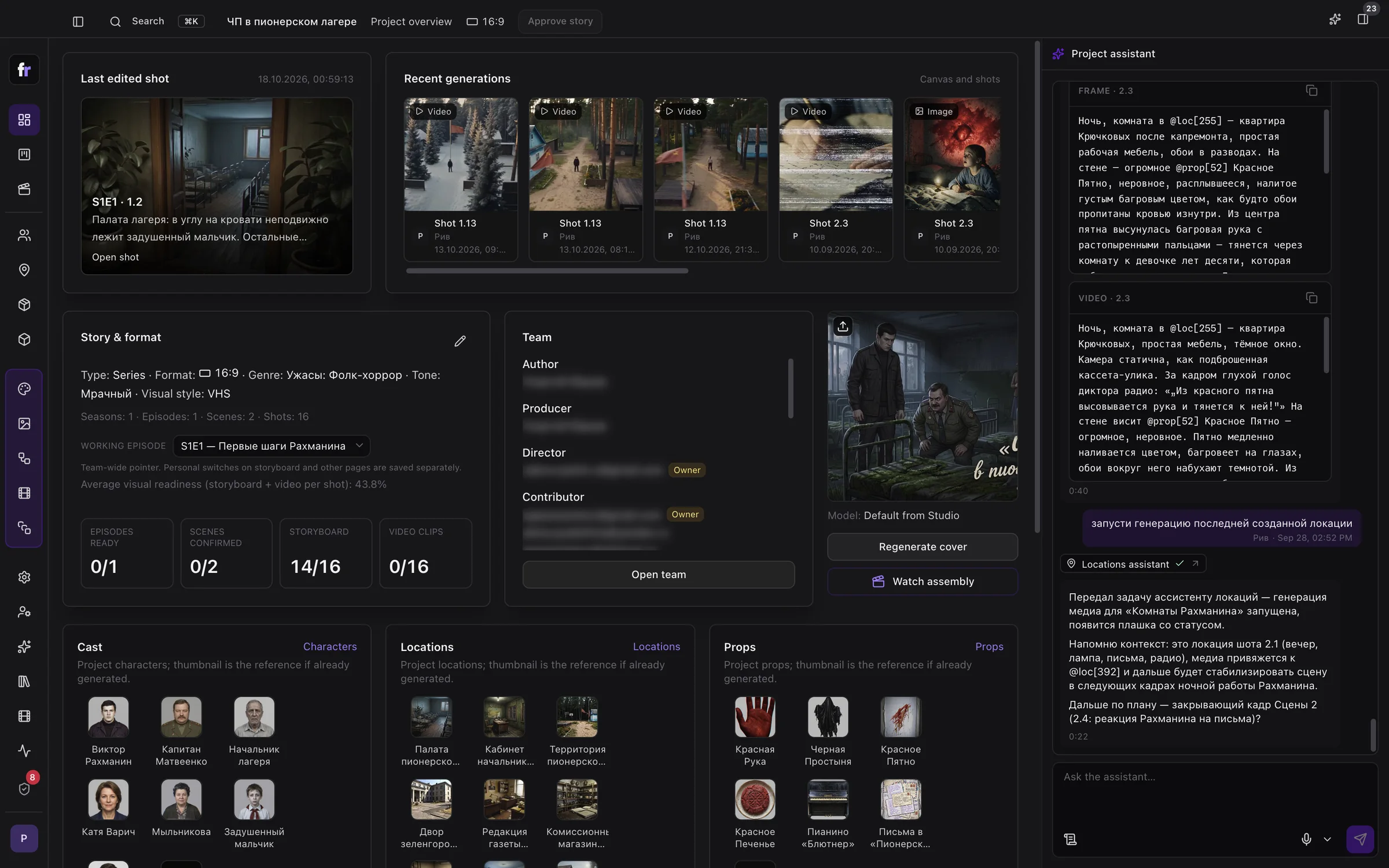Viewport: 1389px width, 868px height.
Task: Open project title ЧП в пионерском лагере
Action: coord(292,21)
